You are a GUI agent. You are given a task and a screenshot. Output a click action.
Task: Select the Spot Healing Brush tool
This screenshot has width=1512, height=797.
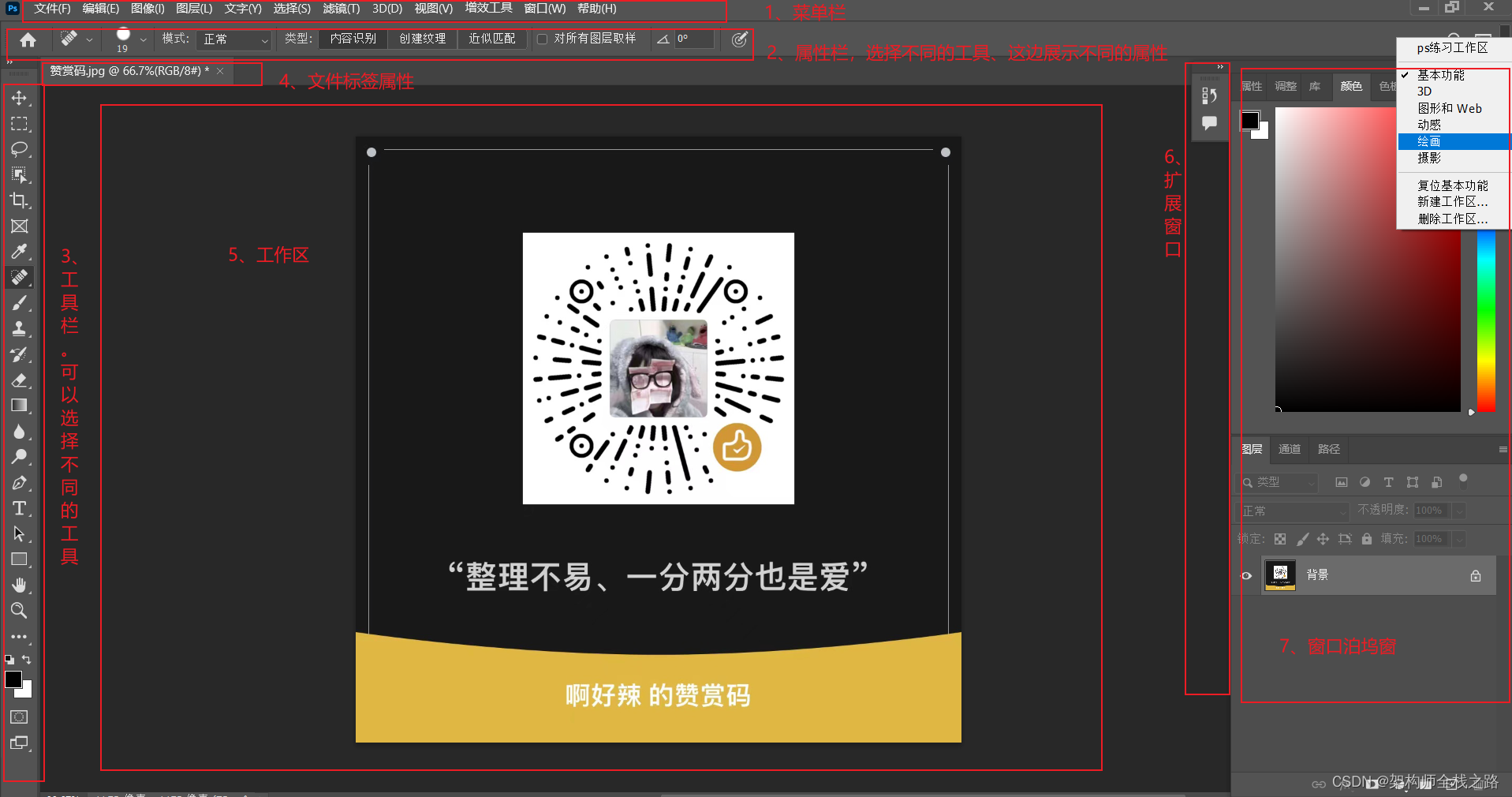pyautogui.click(x=19, y=278)
